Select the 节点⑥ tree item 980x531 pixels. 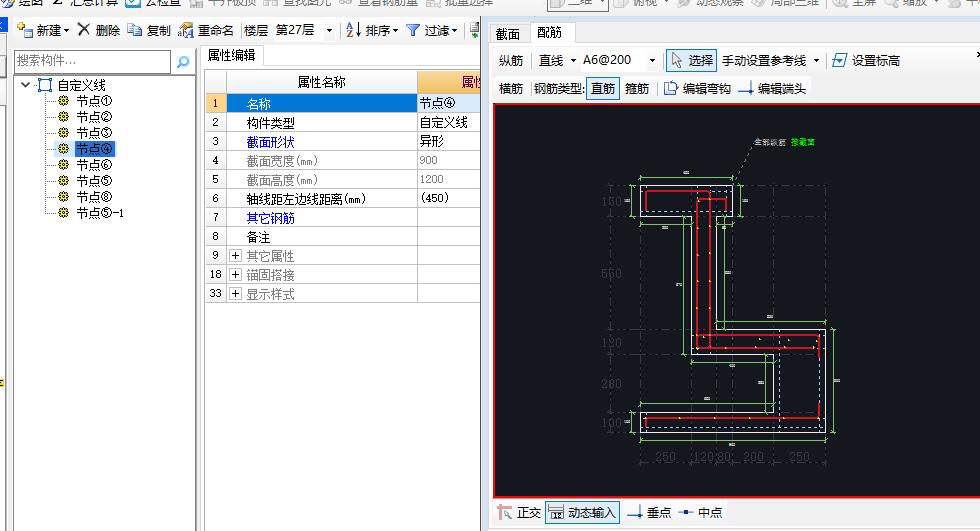click(x=94, y=165)
